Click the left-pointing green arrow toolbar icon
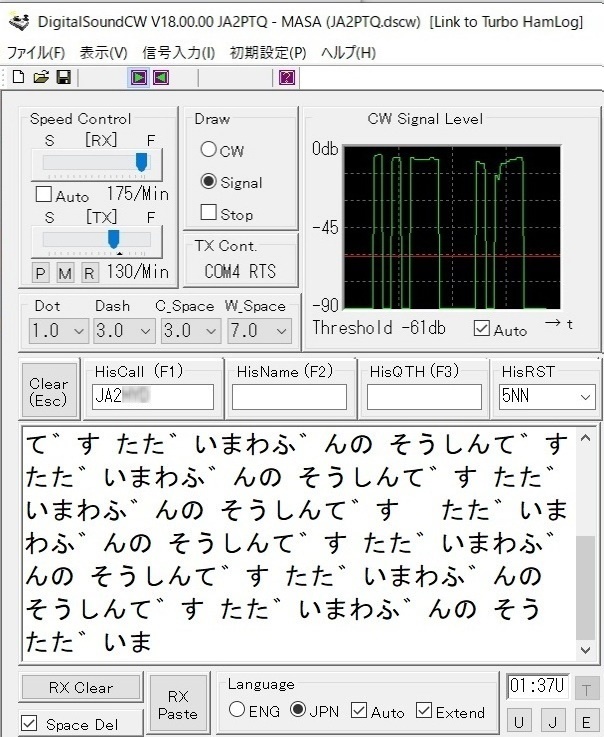604x737 pixels. pos(161,77)
